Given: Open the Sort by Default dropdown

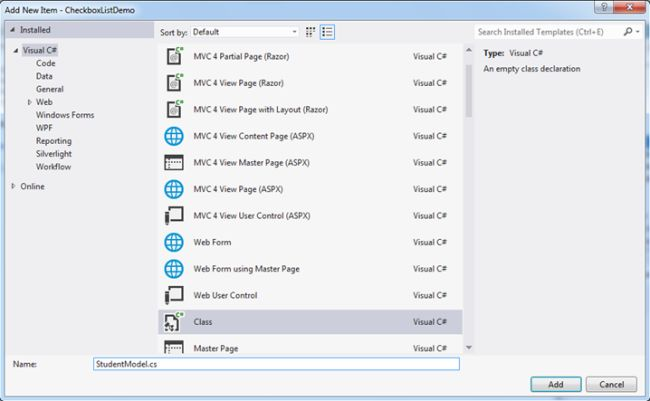Looking at the screenshot, I should pyautogui.click(x=245, y=32).
